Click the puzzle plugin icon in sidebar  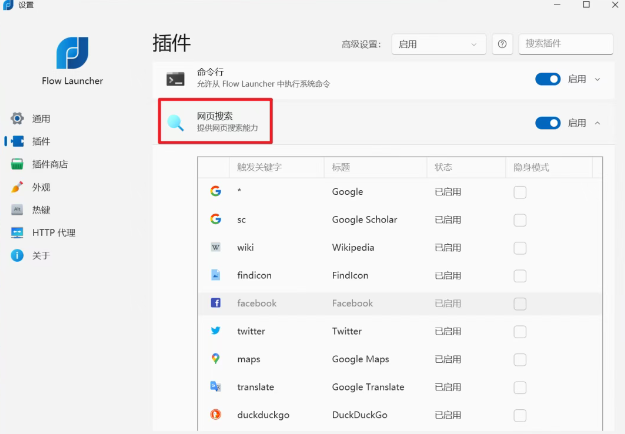[18, 141]
